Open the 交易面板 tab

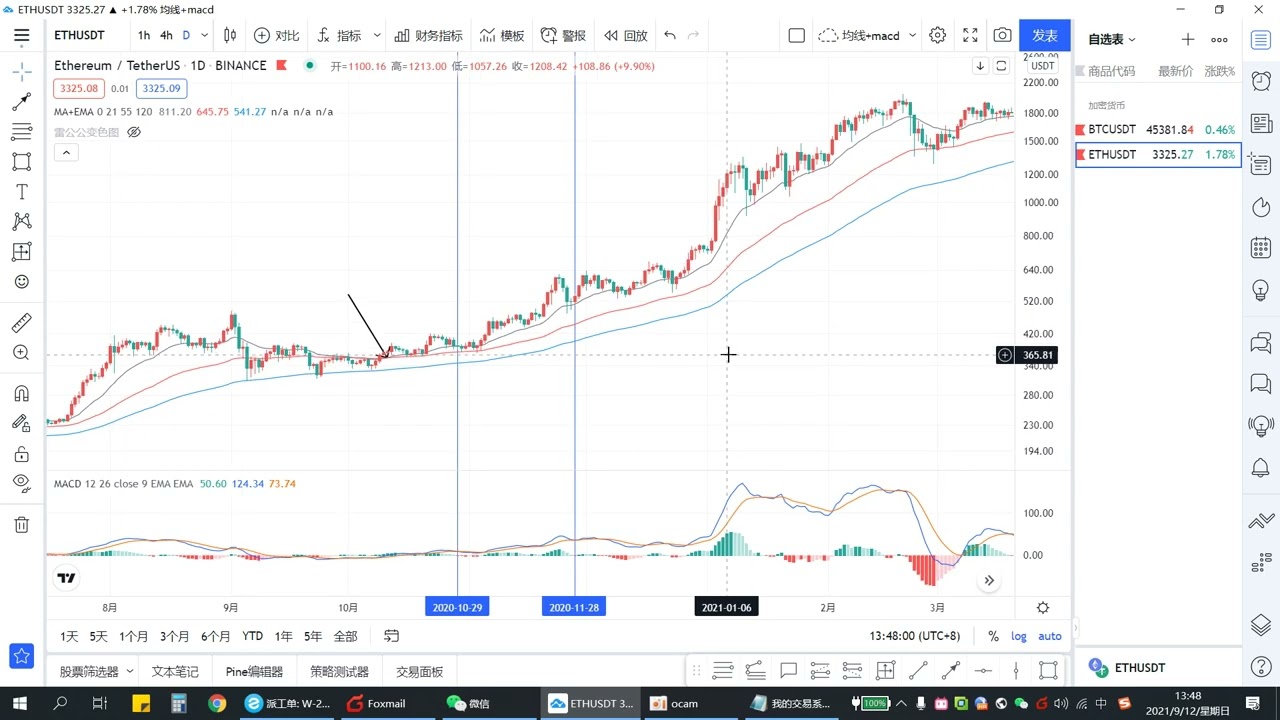point(419,672)
